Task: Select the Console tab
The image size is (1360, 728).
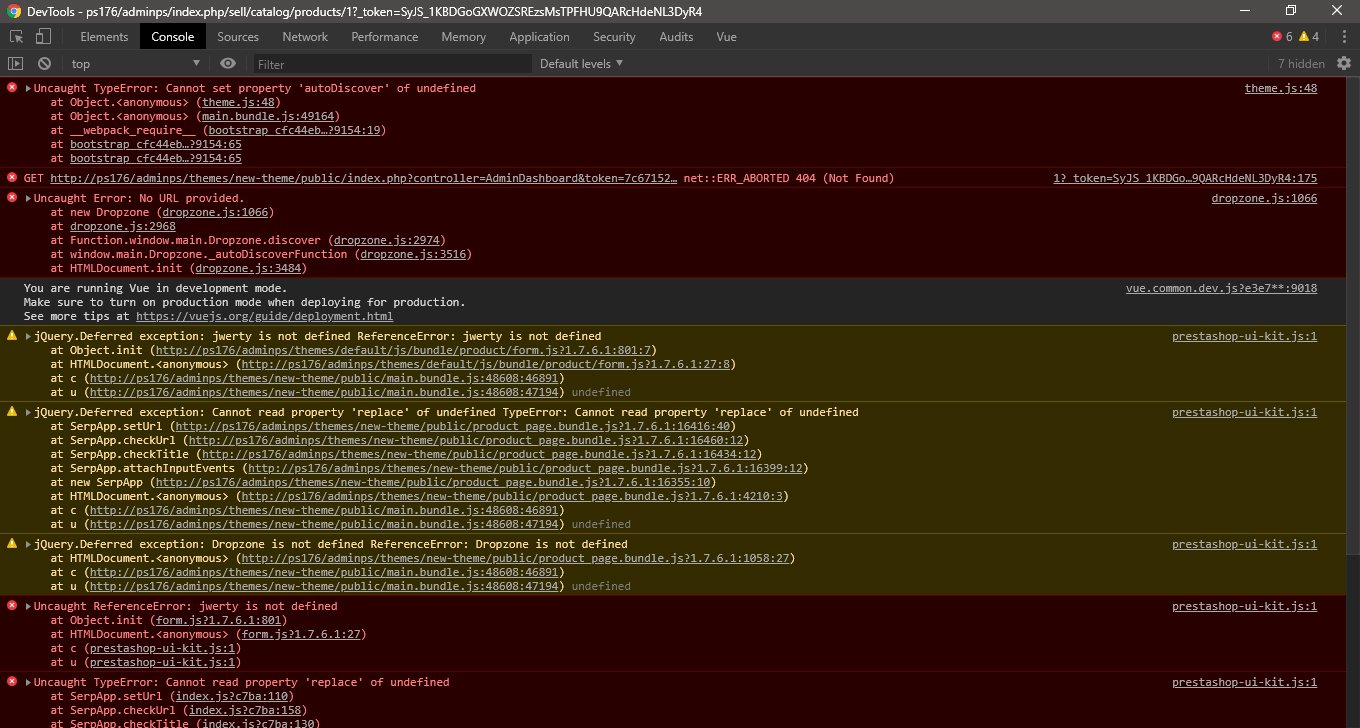Action: 173,37
